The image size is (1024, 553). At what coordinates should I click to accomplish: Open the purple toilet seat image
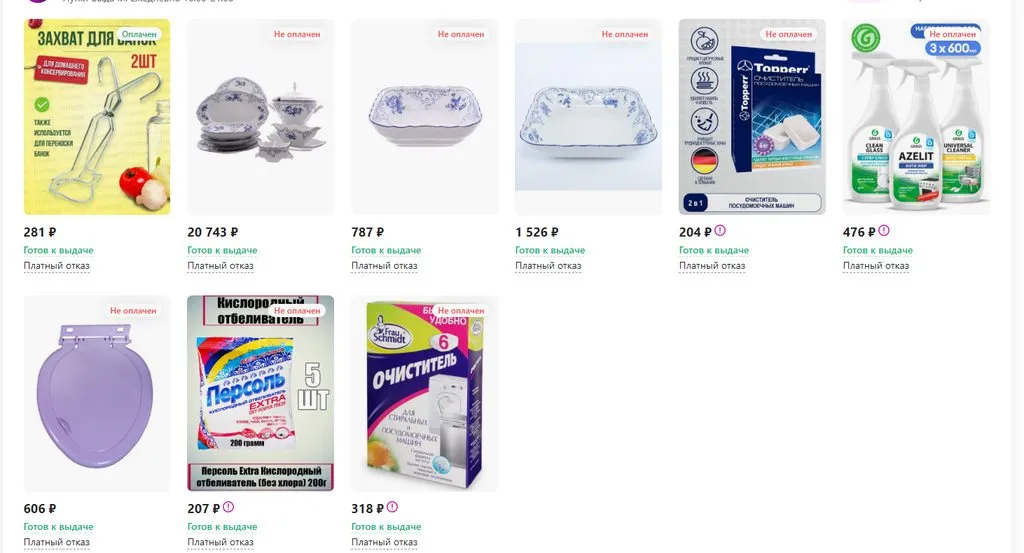click(x=97, y=394)
